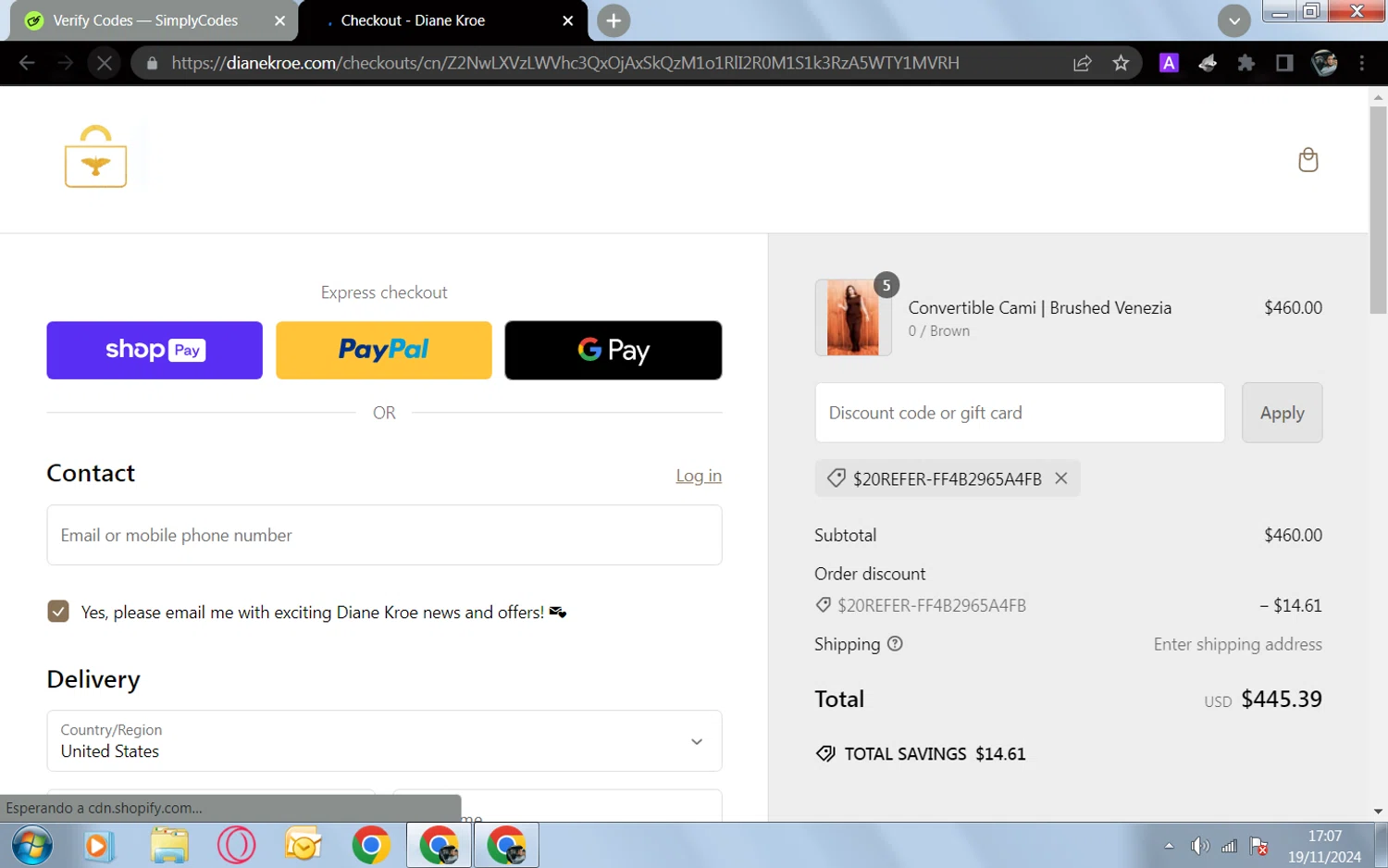Screen dimensions: 1388x868
Task: Toggle the browser side panel icon
Action: [1284, 63]
